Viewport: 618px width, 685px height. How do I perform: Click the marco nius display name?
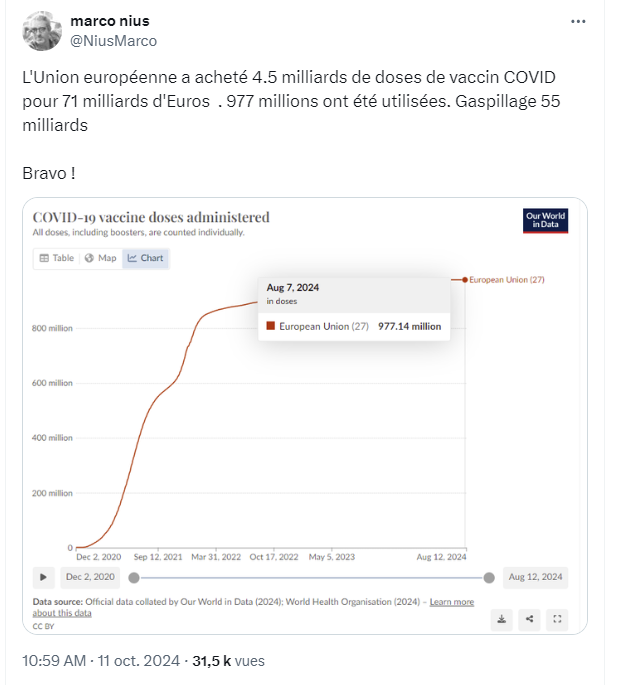click(110, 21)
